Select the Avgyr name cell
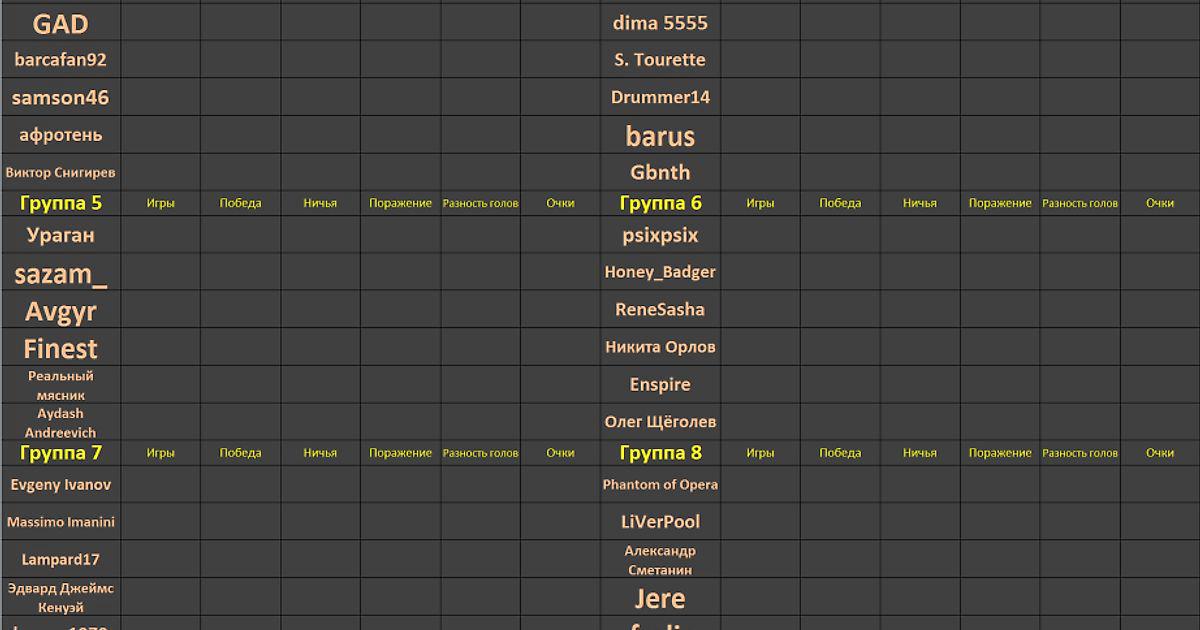 pyautogui.click(x=60, y=310)
